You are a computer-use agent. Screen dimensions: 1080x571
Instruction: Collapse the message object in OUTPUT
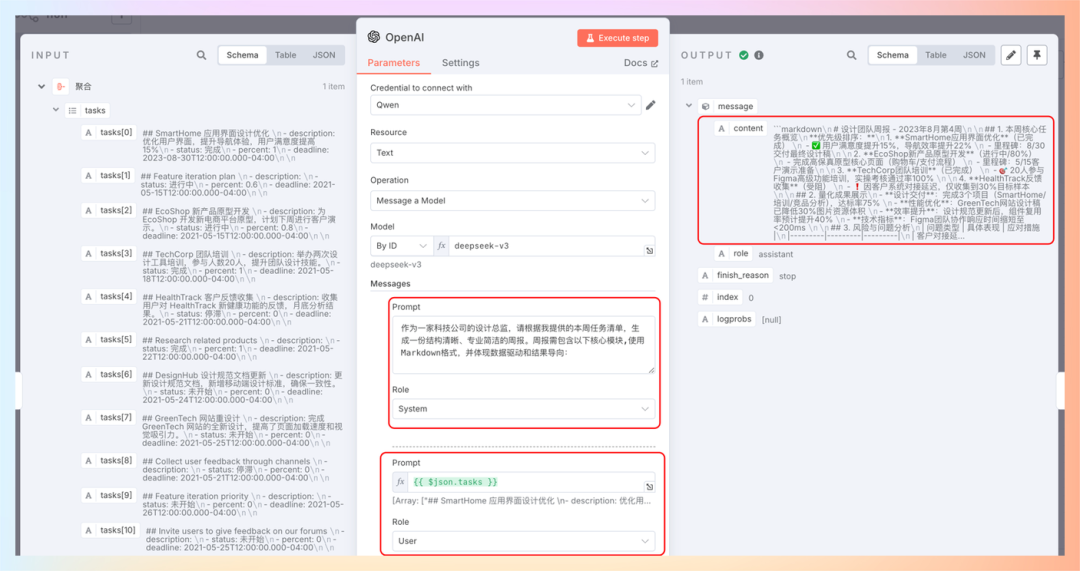[689, 106]
